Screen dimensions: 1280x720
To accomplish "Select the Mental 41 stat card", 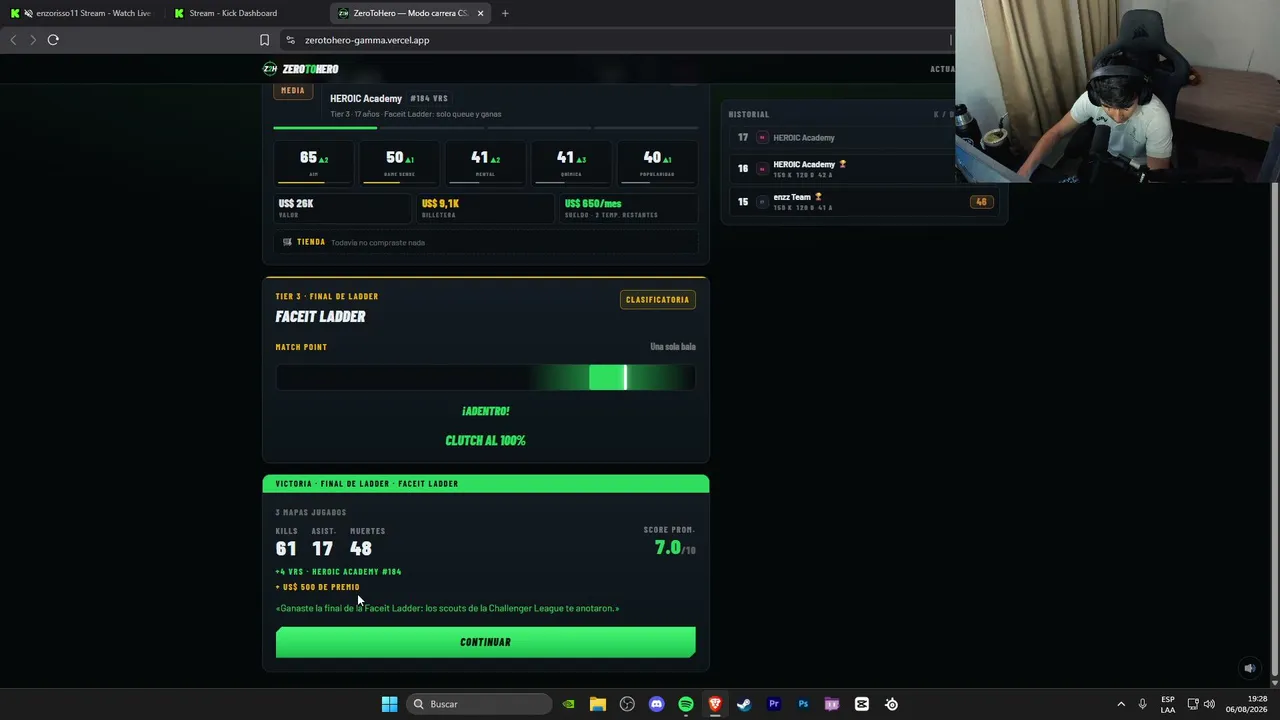I will 485,164.
